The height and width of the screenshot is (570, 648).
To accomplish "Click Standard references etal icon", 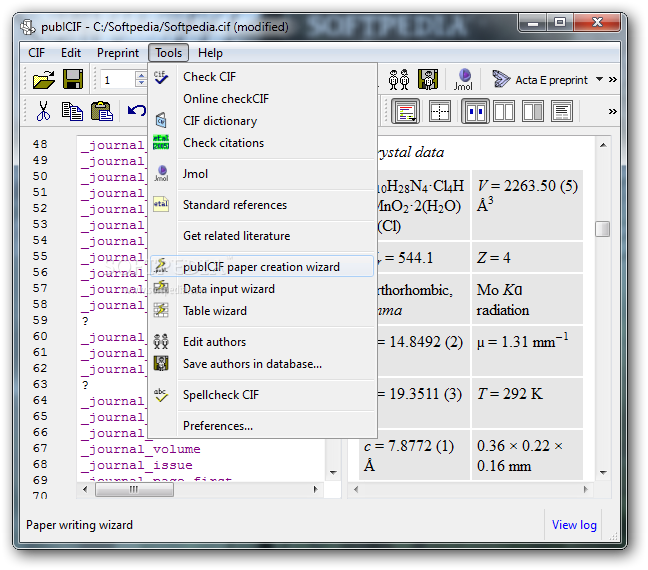I will (x=161, y=204).
